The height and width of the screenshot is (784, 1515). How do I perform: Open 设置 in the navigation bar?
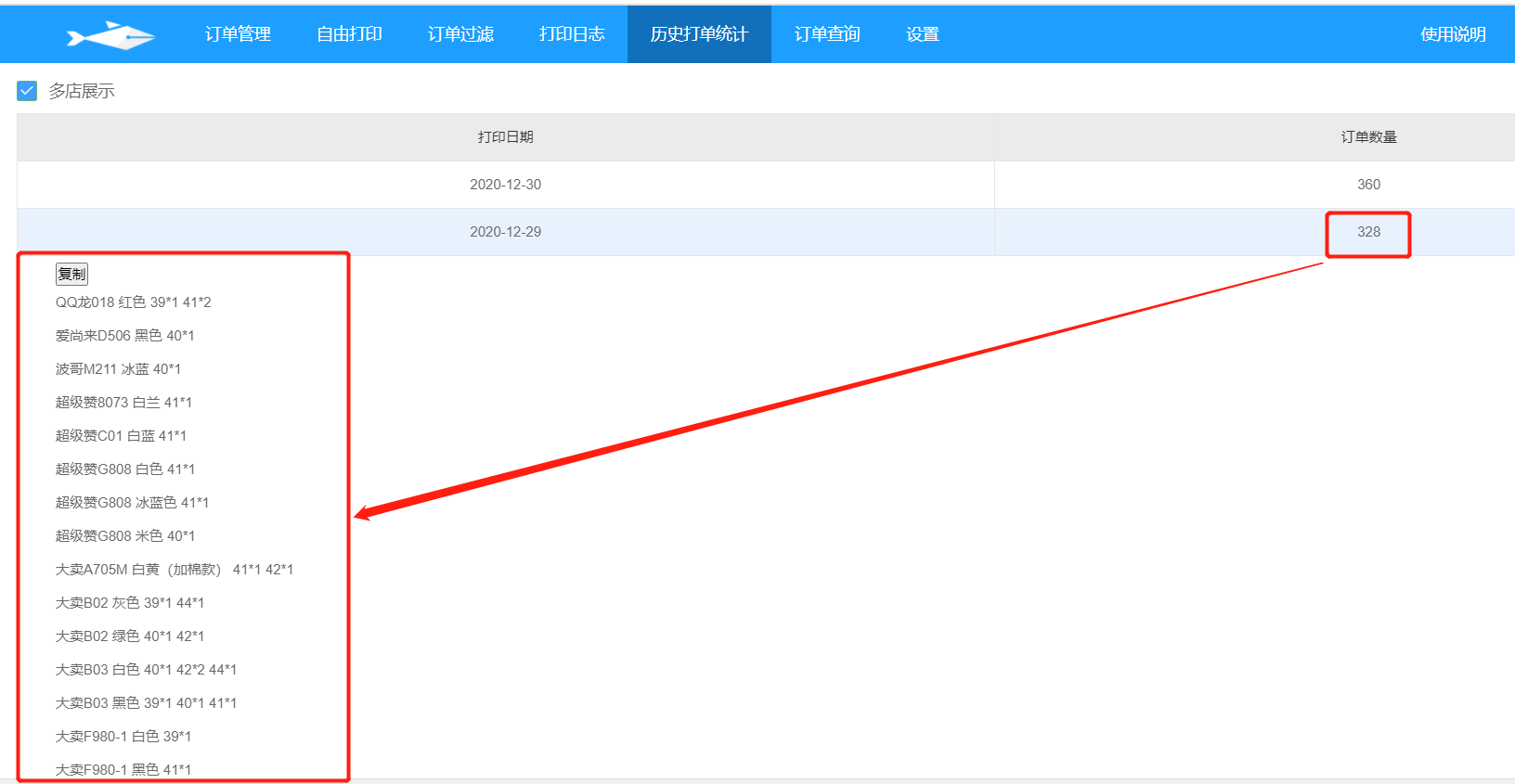[923, 34]
